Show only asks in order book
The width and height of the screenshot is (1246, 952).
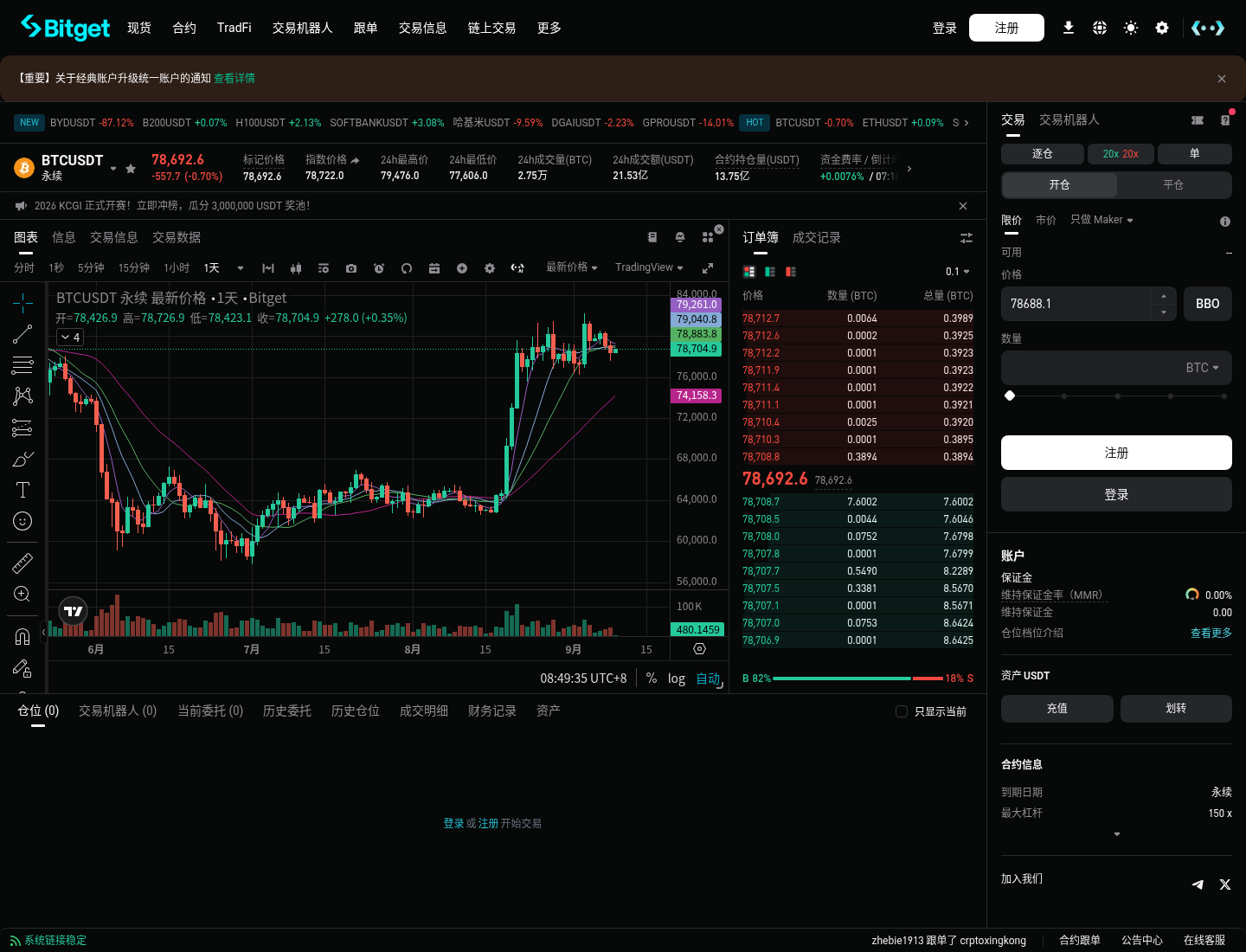[x=791, y=272]
